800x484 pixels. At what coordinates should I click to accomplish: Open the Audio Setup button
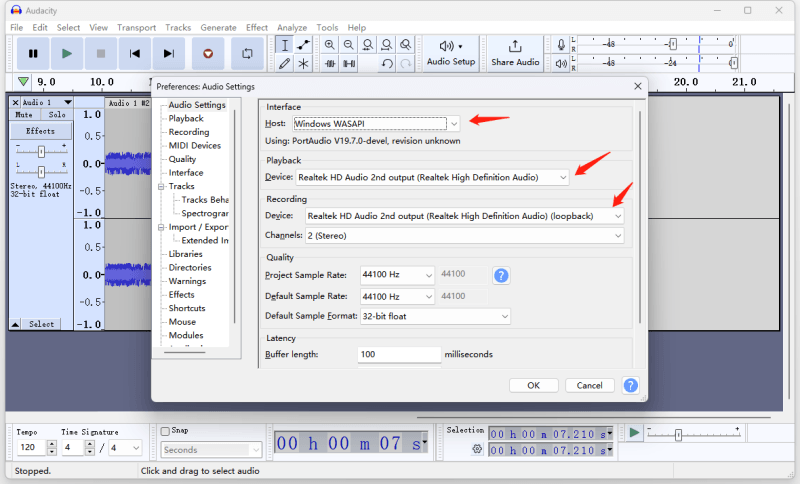point(451,54)
